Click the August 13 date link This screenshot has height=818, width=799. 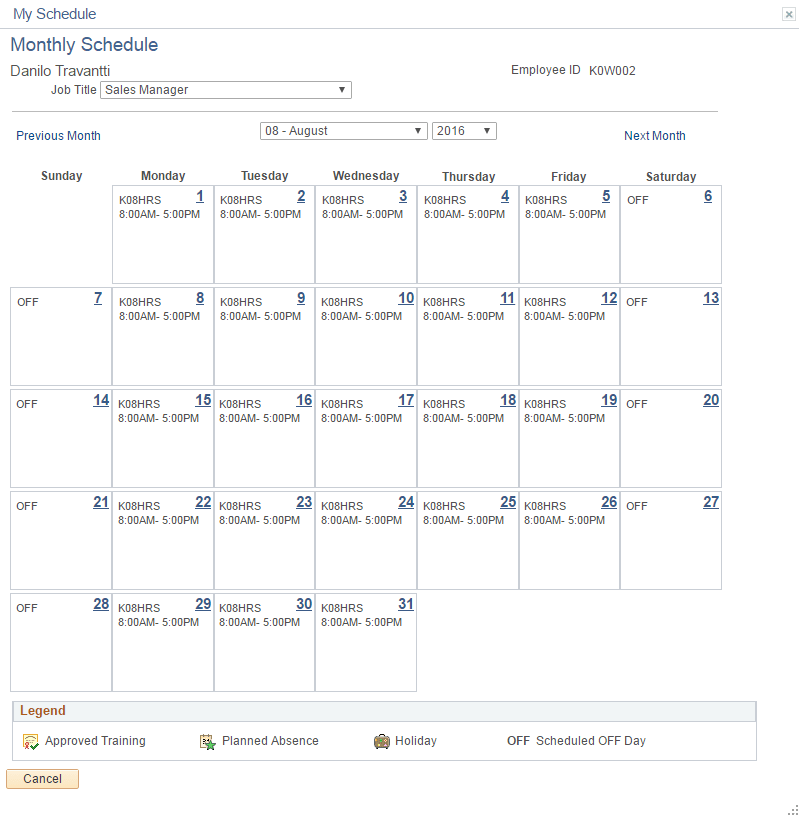[x=710, y=298]
